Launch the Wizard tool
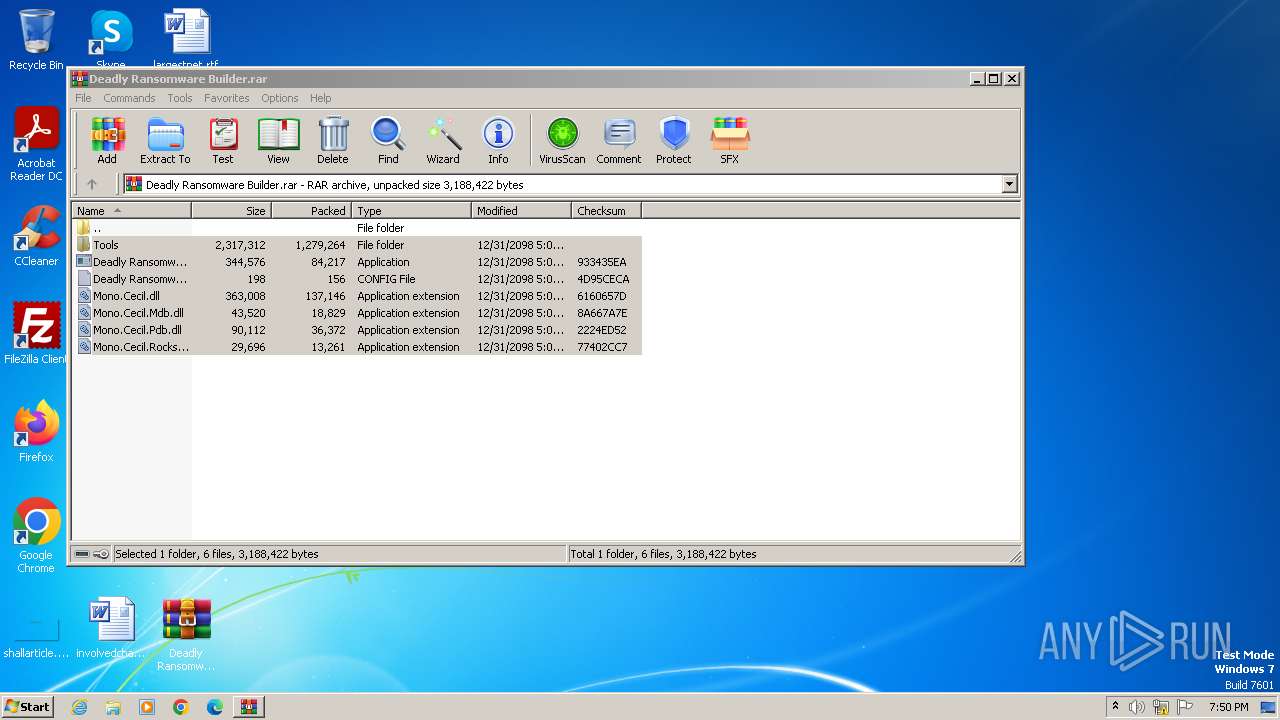Screen dimensions: 1280x720 coord(443,140)
